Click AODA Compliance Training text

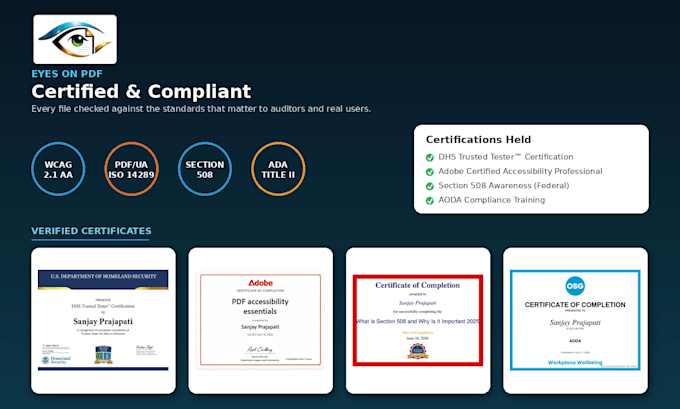click(491, 200)
